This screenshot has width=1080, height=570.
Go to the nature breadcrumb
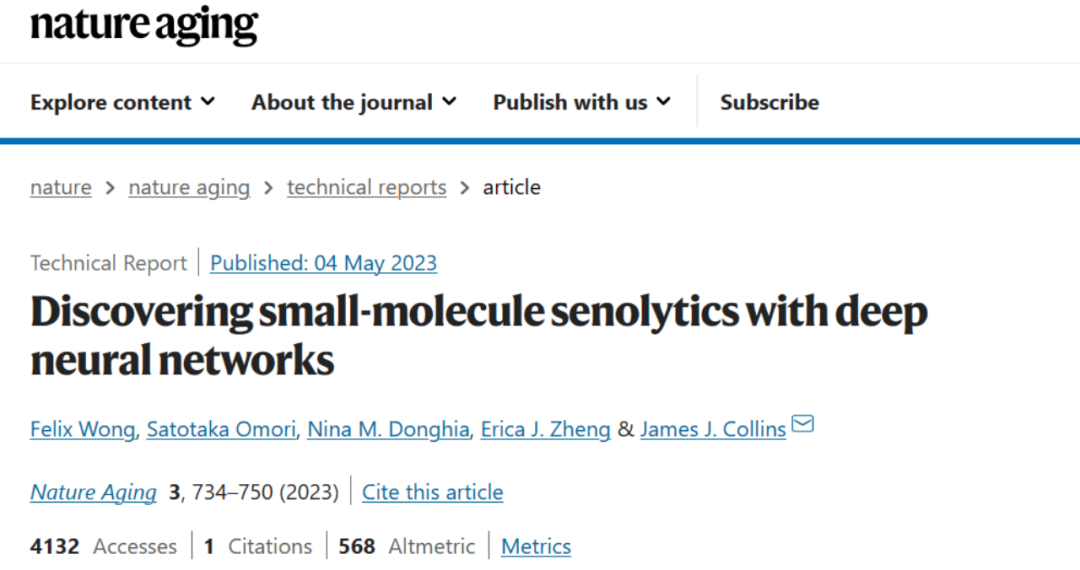pos(61,187)
